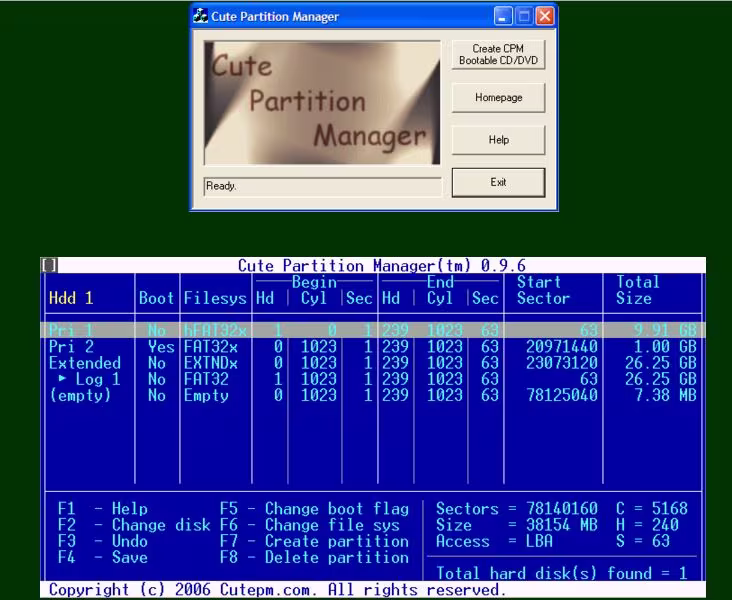Screen dimensions: 732x600
Task: Click the arrow marker beside Log 1
Action: 62,378
